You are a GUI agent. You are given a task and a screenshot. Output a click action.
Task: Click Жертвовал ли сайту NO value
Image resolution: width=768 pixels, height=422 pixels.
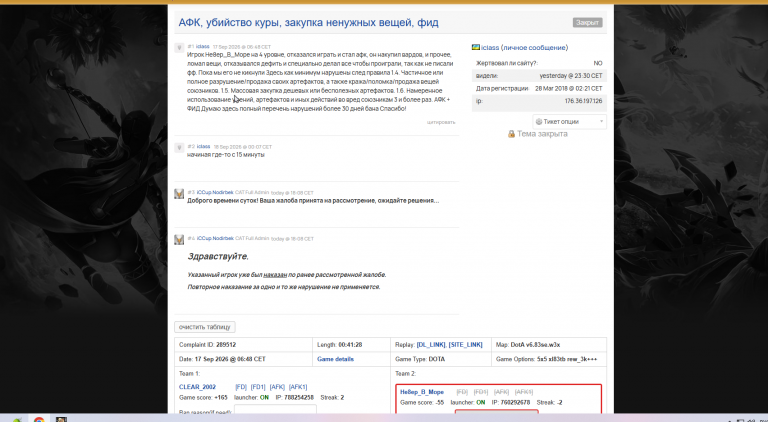point(598,63)
